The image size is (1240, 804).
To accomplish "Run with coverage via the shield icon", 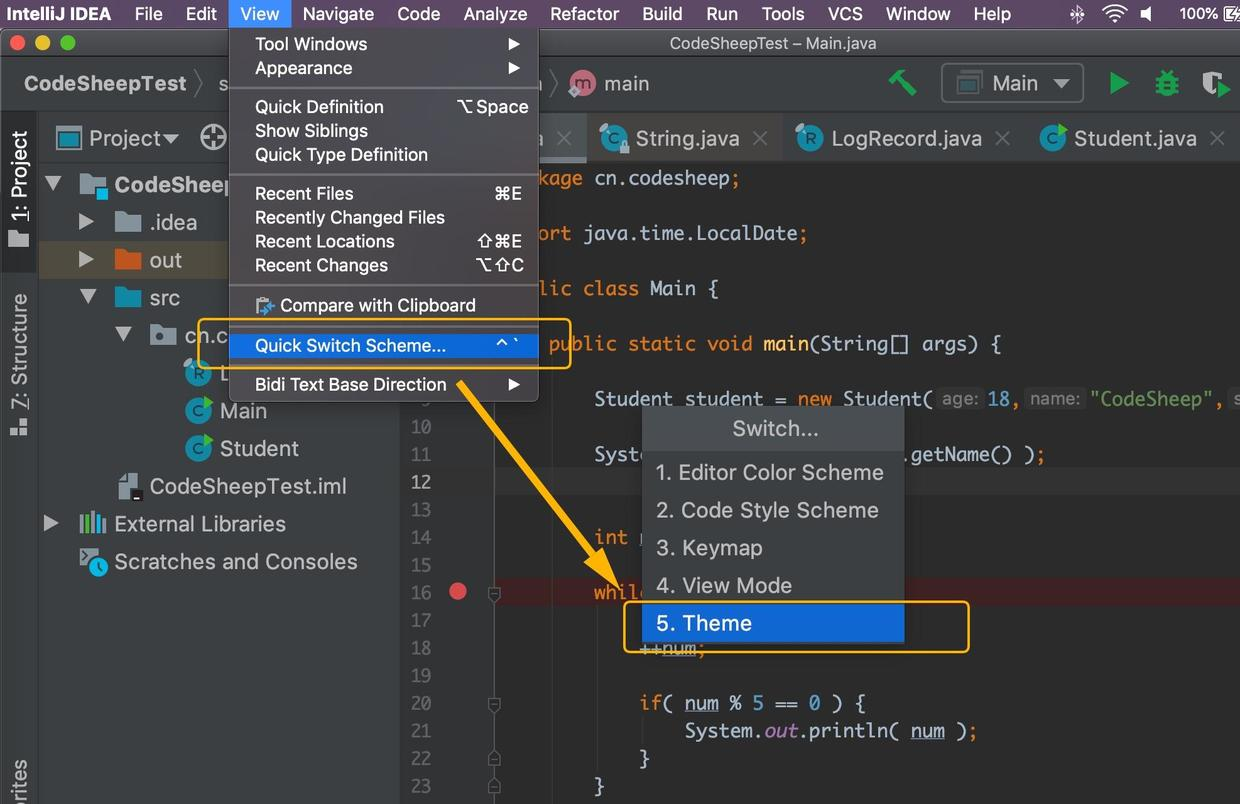I will [1215, 84].
